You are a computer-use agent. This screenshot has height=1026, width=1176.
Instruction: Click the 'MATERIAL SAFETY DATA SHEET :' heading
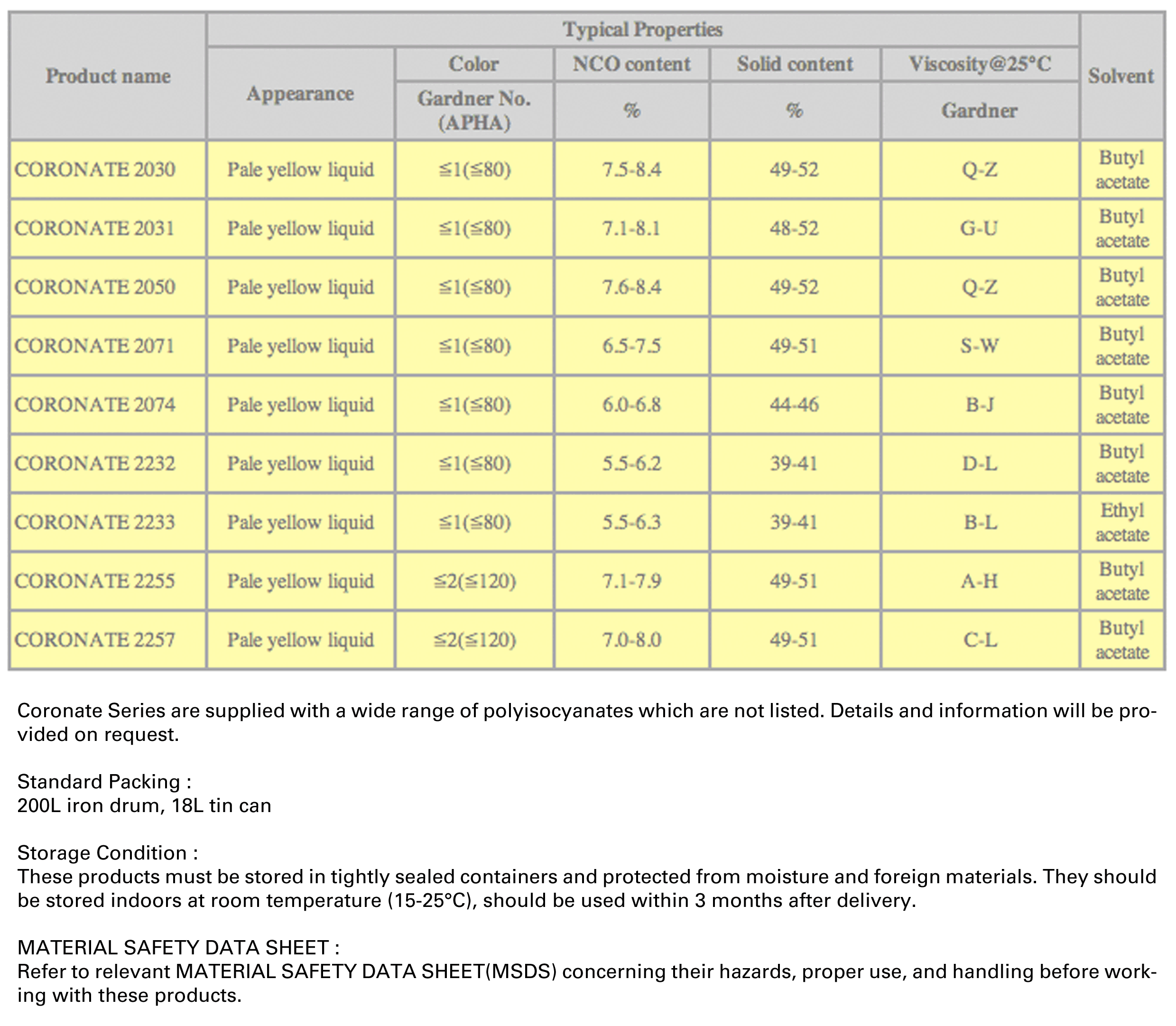point(179,948)
